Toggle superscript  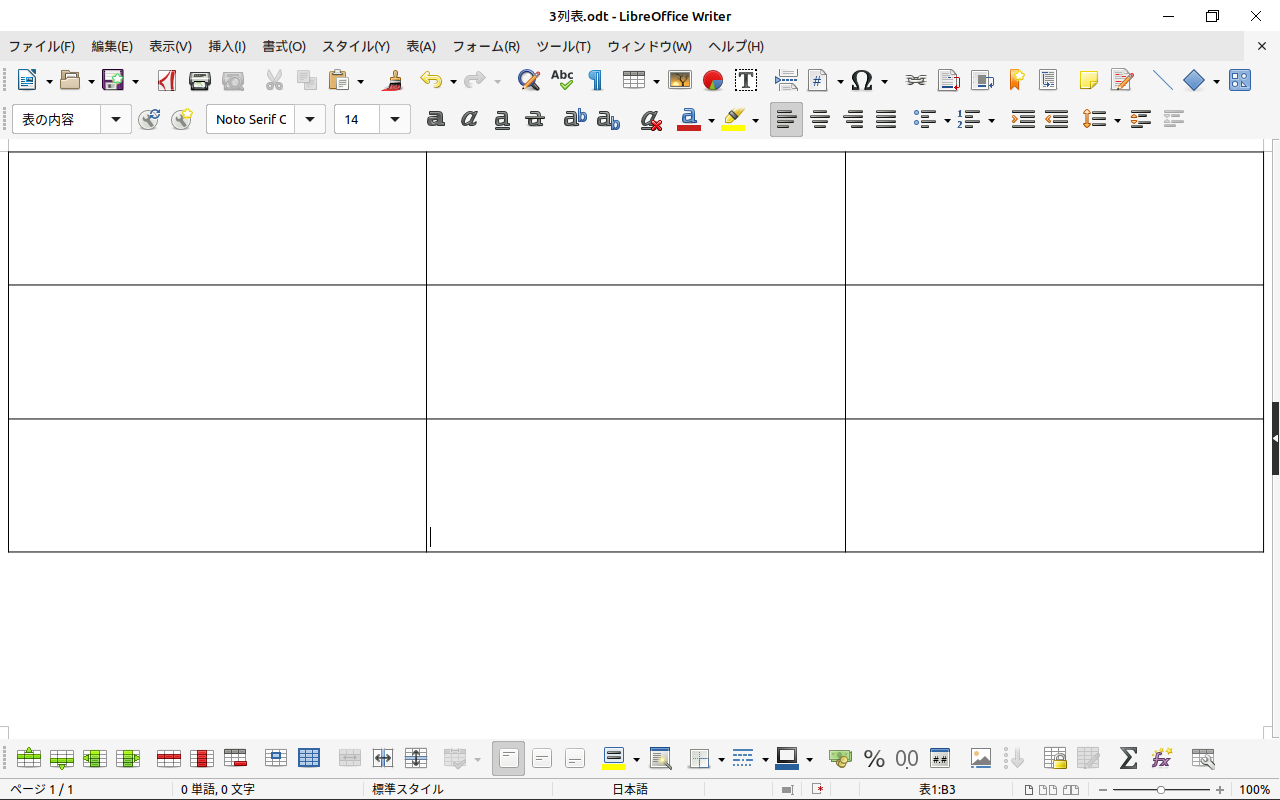click(x=575, y=120)
